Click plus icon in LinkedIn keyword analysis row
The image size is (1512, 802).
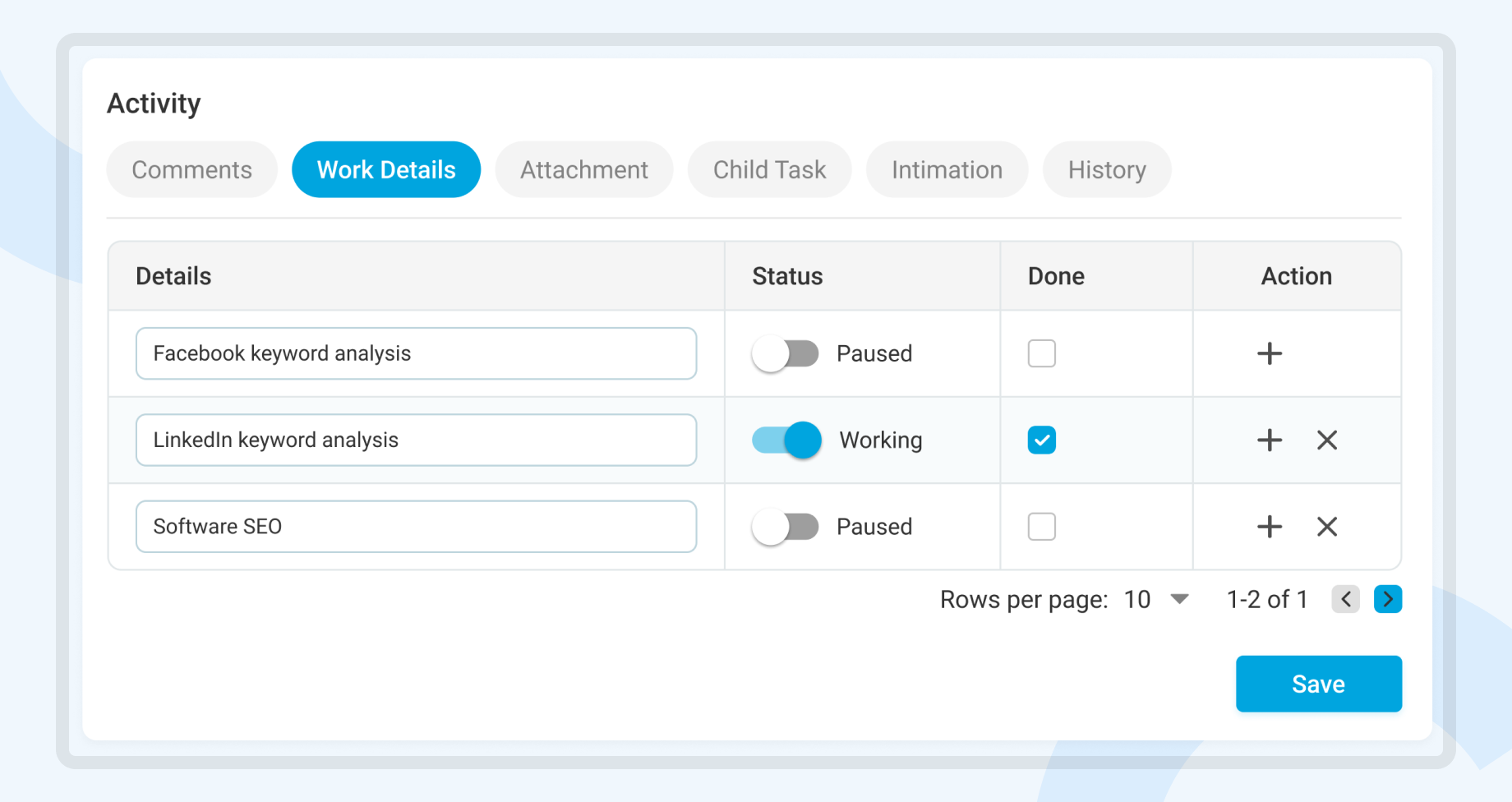click(x=1270, y=440)
